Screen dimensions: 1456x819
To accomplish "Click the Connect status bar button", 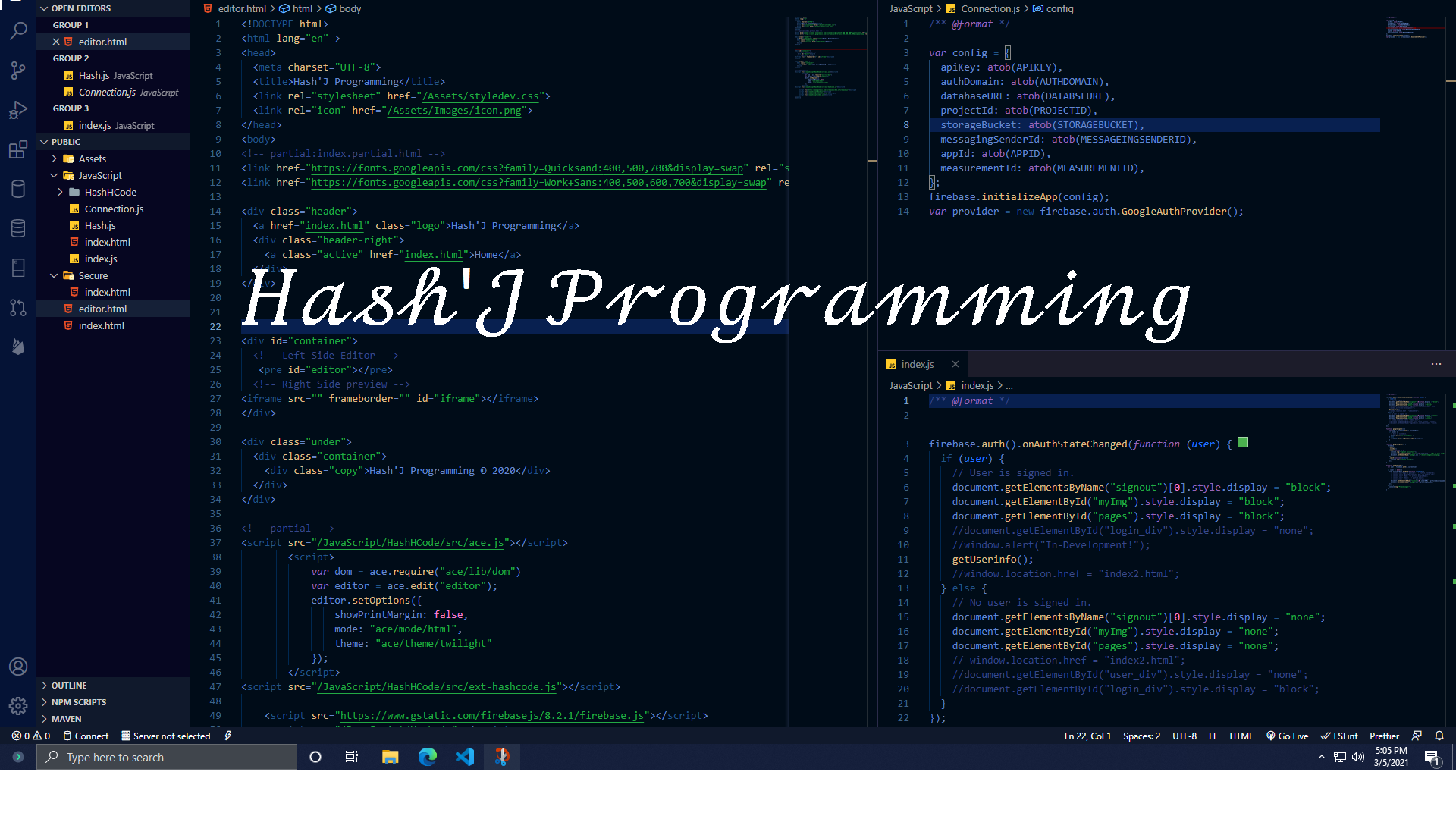I will tap(86, 736).
